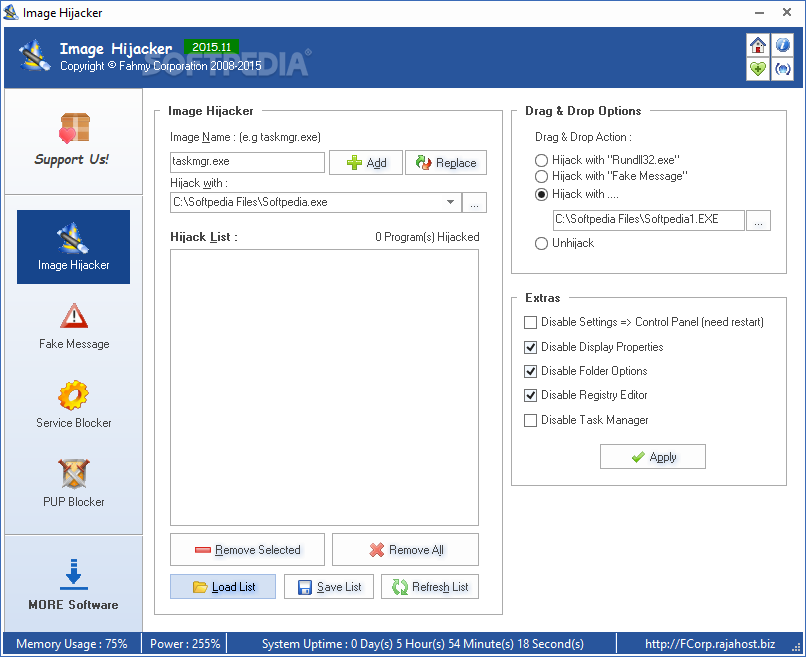The image size is (806, 657).
Task: Open MORE Software download section
Action: point(74,585)
